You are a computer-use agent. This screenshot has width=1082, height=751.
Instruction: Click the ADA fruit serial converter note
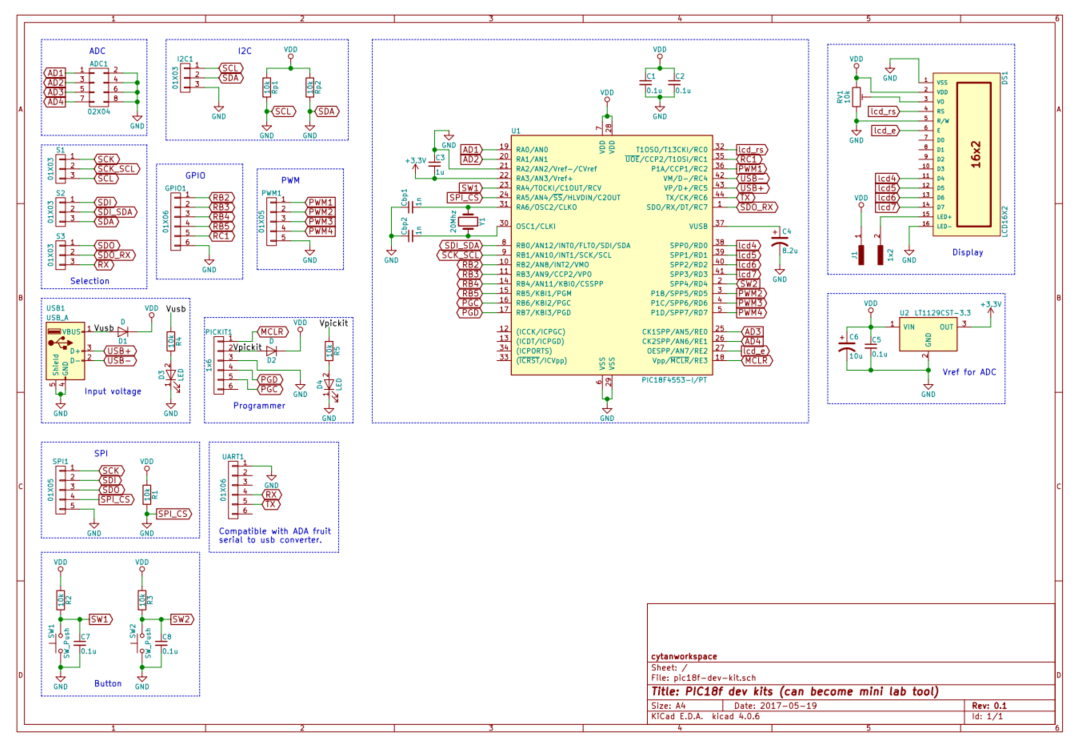pyautogui.click(x=275, y=535)
